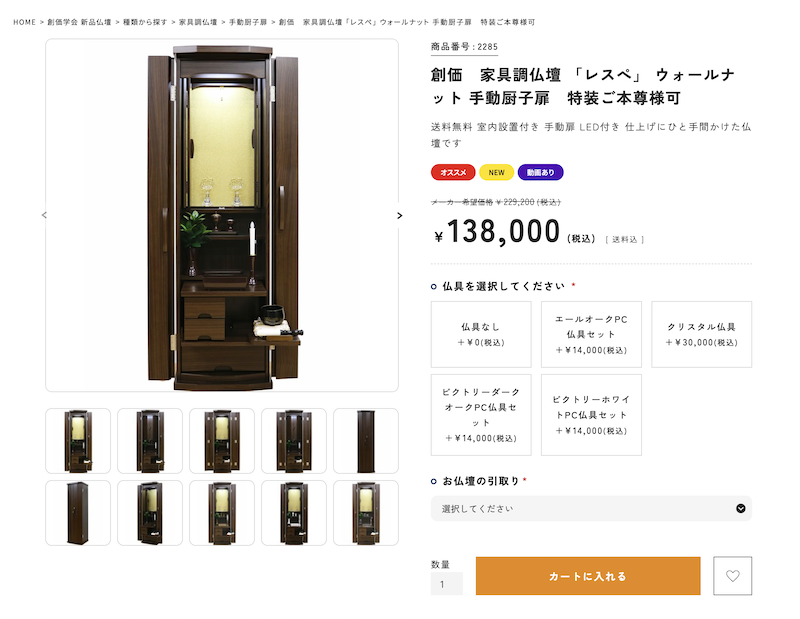Select first thumbnail of open altar

pyautogui.click(x=78, y=441)
